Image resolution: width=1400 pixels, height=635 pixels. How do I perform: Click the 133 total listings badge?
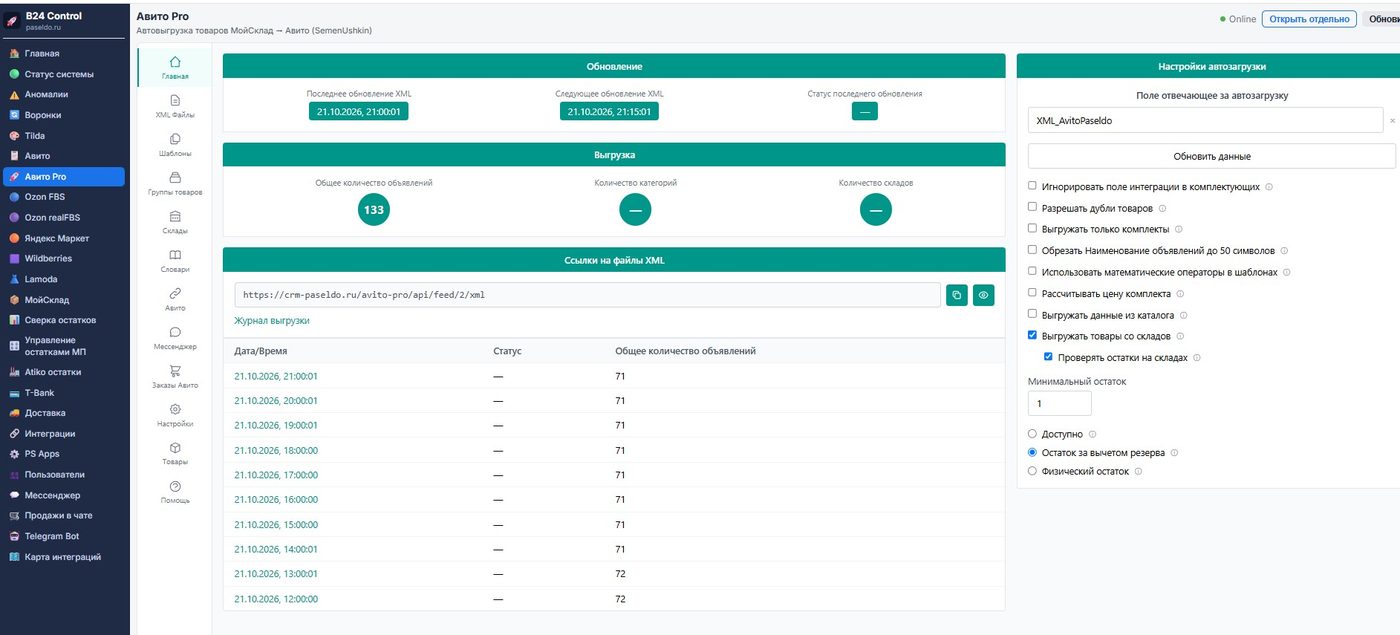[x=374, y=209]
